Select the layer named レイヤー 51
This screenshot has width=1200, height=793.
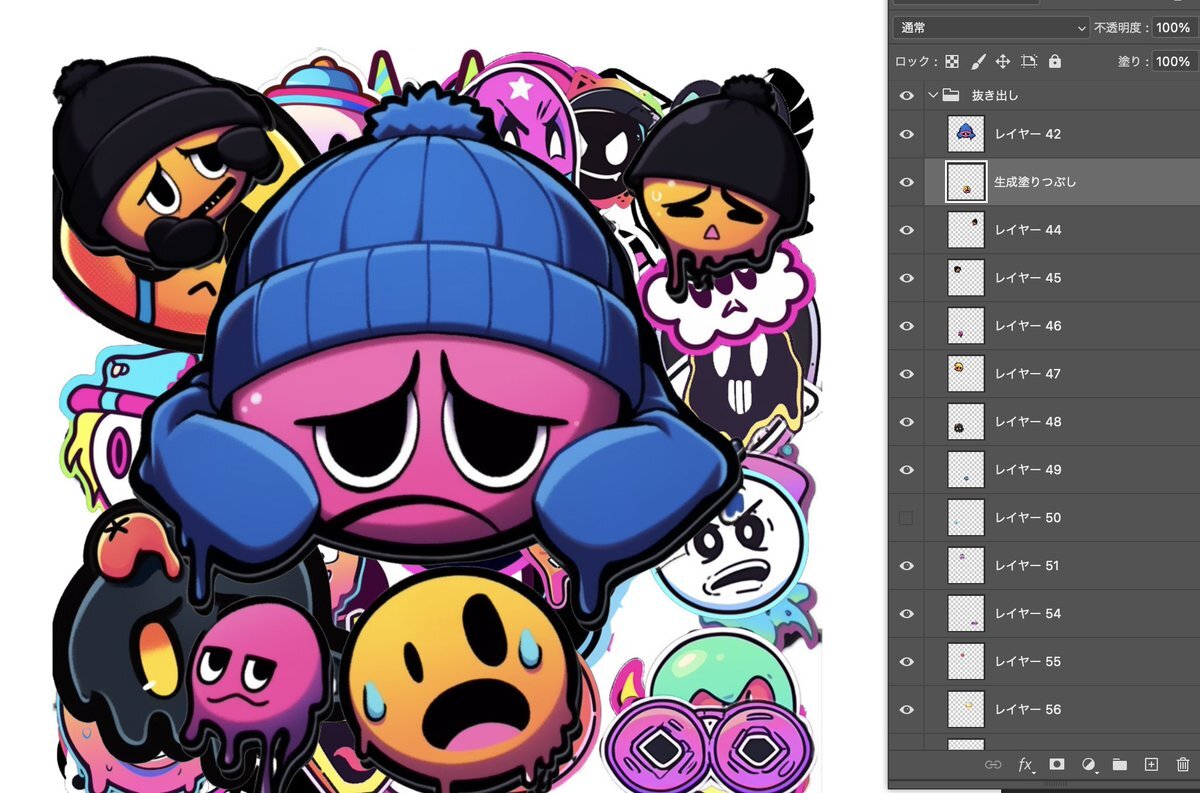click(1028, 566)
